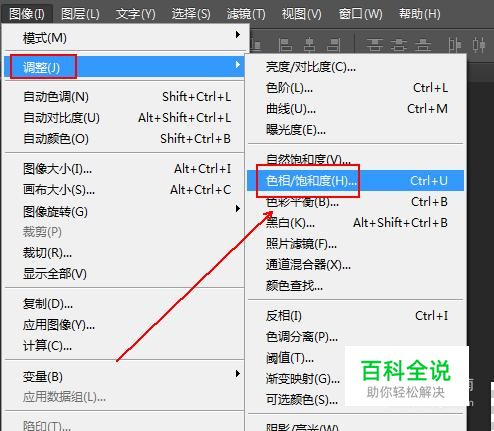Expand the 图像旋转(G) submenu
The image size is (494, 431).
[238, 209]
